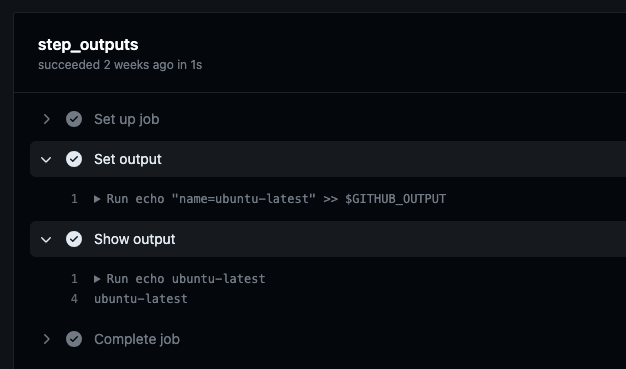Expand the Complete job step chevron
Viewport: 626px width, 369px height.
(46, 339)
